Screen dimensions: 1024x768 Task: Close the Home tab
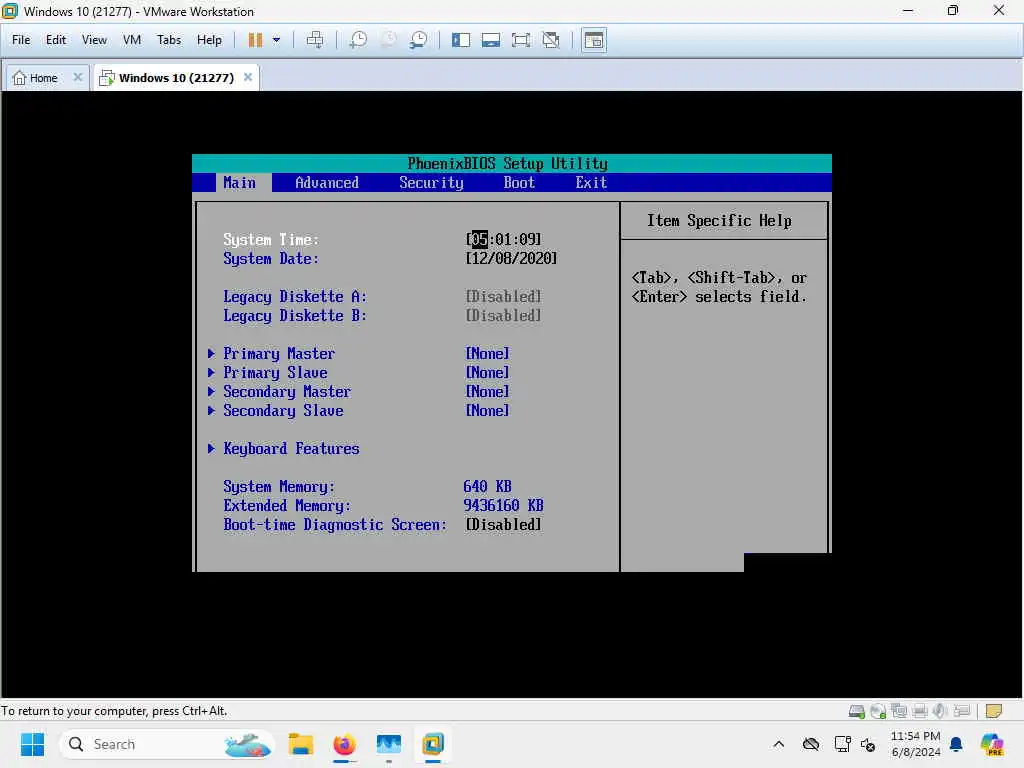coord(78,77)
